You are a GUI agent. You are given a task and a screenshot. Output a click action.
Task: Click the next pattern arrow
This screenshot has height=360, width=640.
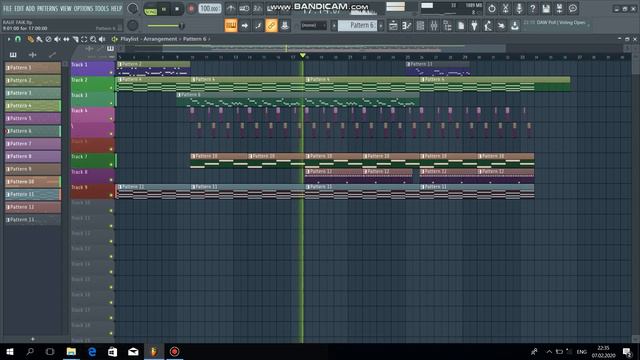(381, 26)
